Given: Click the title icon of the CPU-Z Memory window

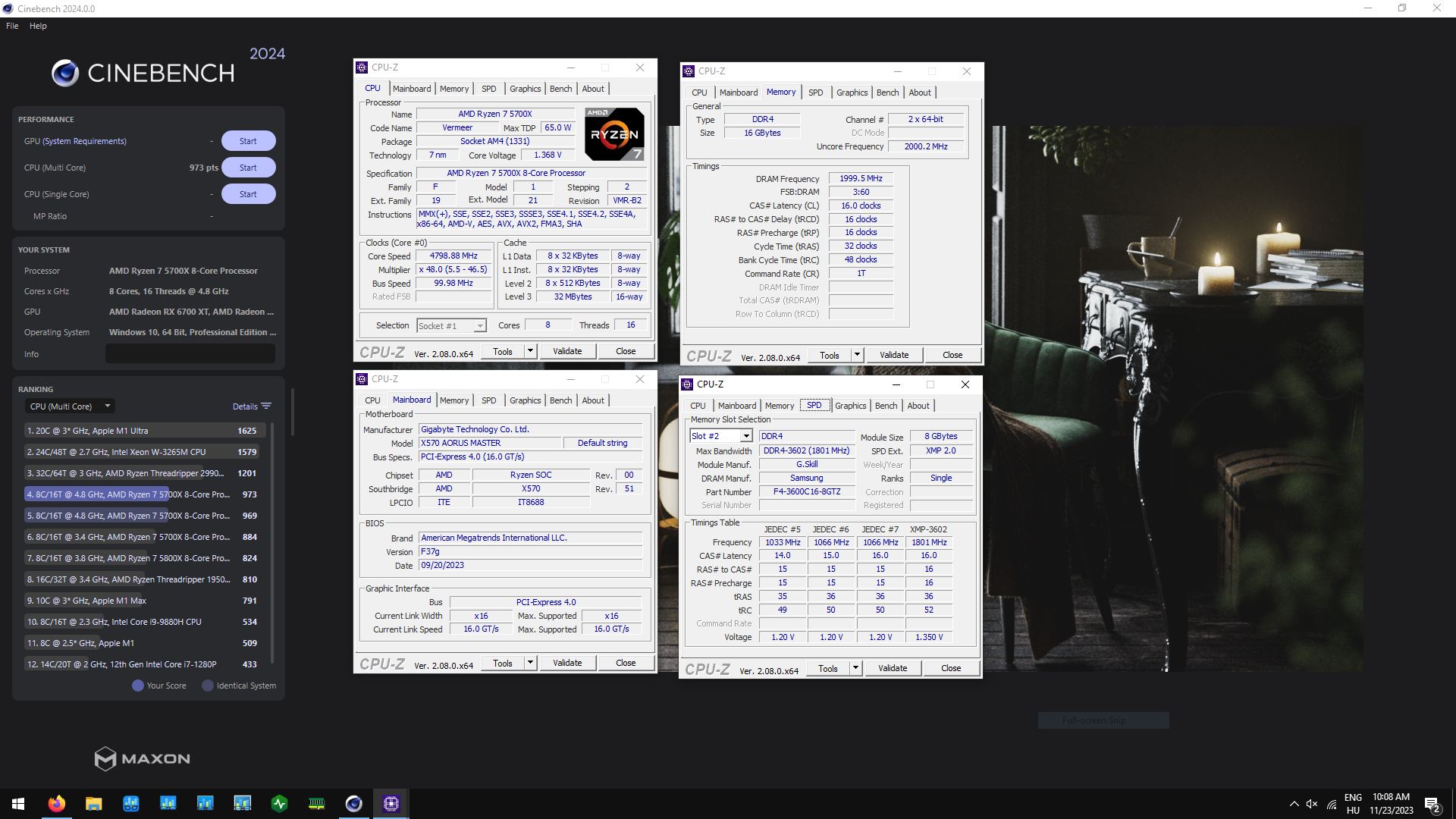Looking at the screenshot, I should point(689,71).
